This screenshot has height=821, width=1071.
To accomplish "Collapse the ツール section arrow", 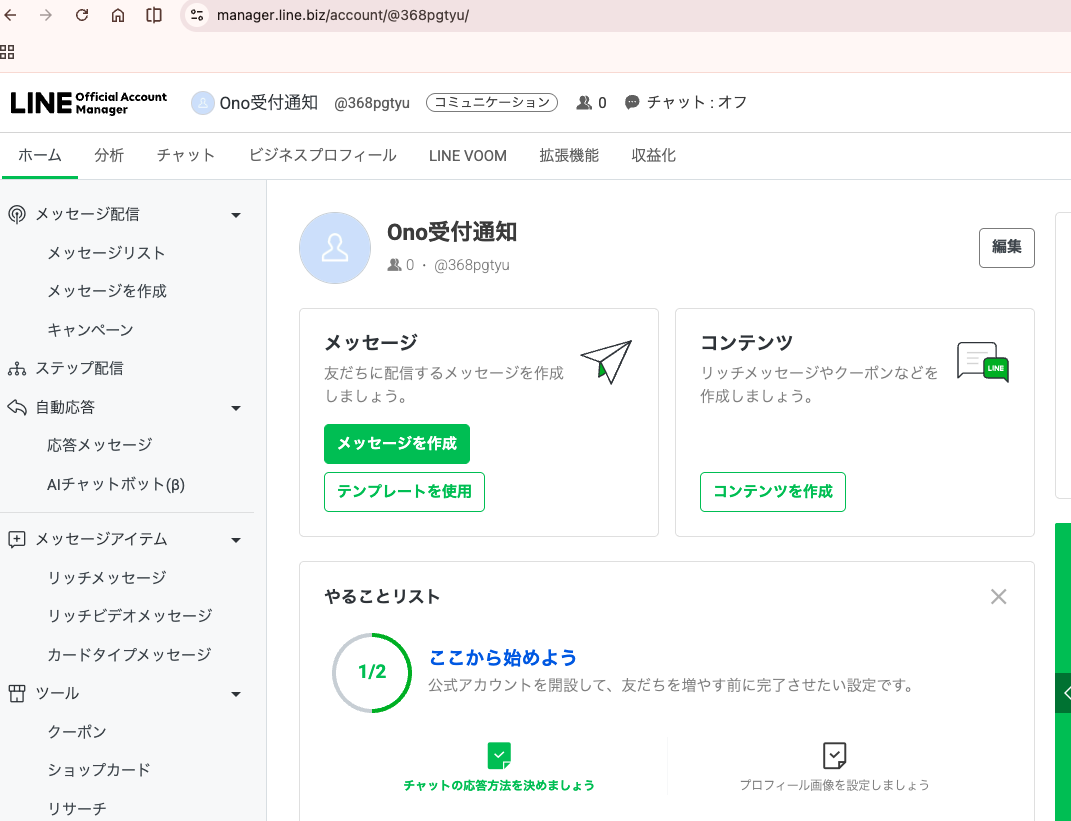I will pos(236,695).
